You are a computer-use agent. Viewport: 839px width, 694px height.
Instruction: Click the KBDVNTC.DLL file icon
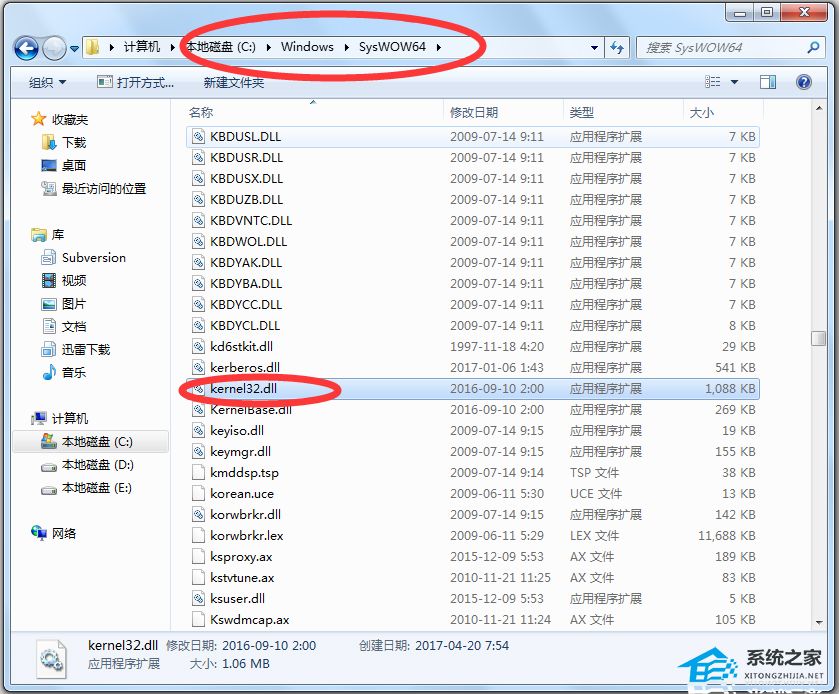pos(199,220)
